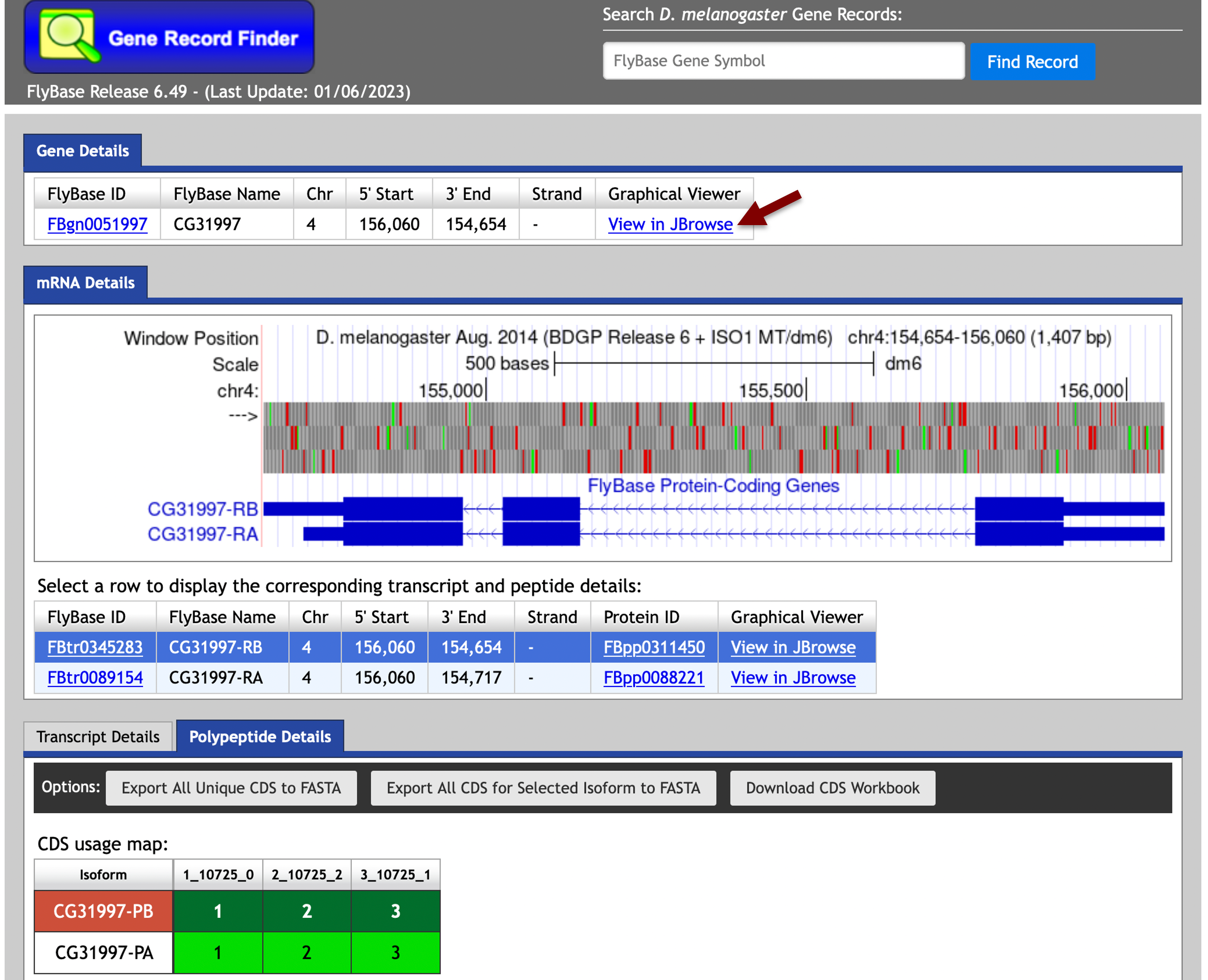
Task: Click CDS 3 cell in CG31997-PB row
Action: 395,911
